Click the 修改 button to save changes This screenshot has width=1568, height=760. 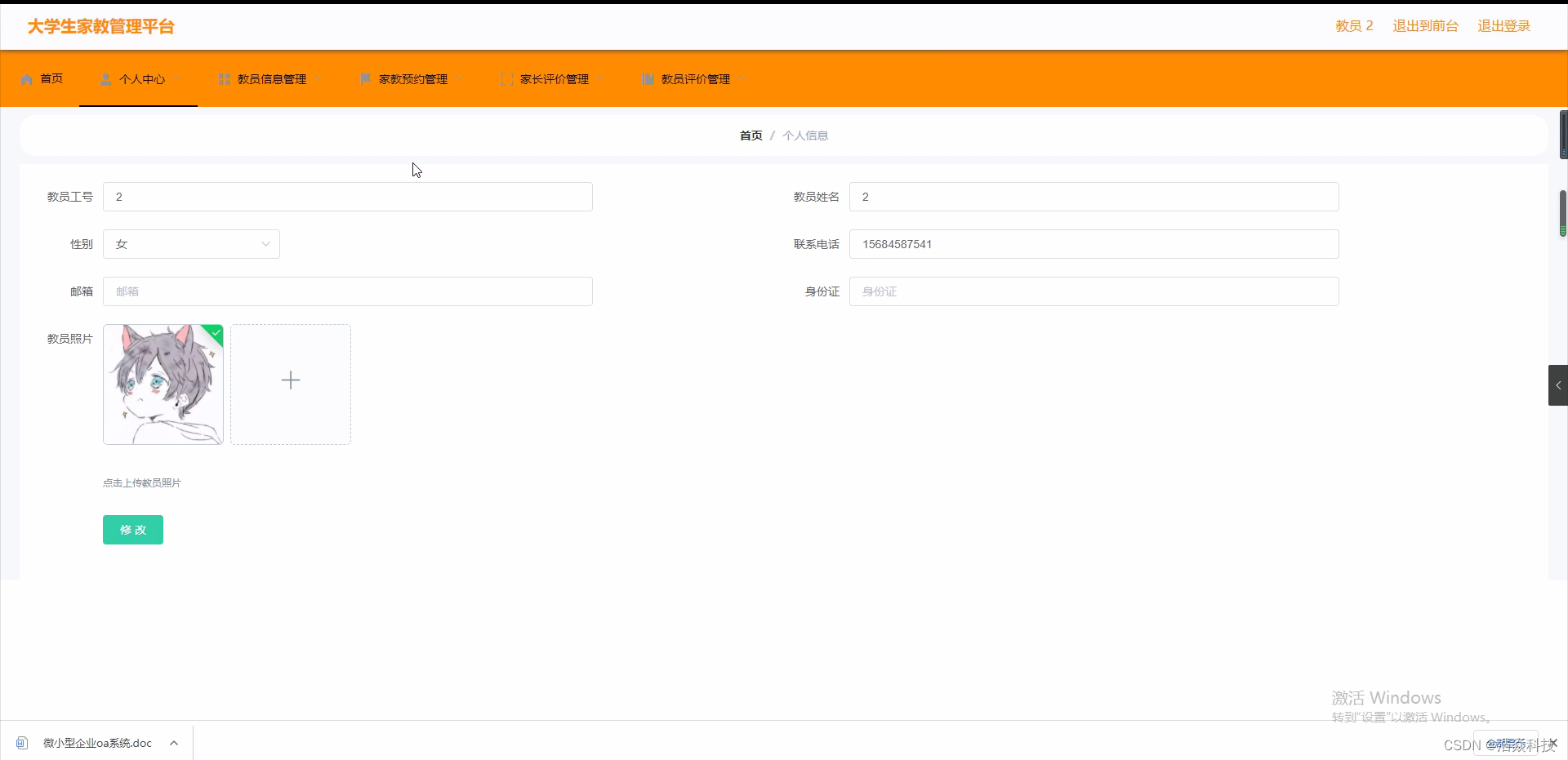[x=132, y=530]
